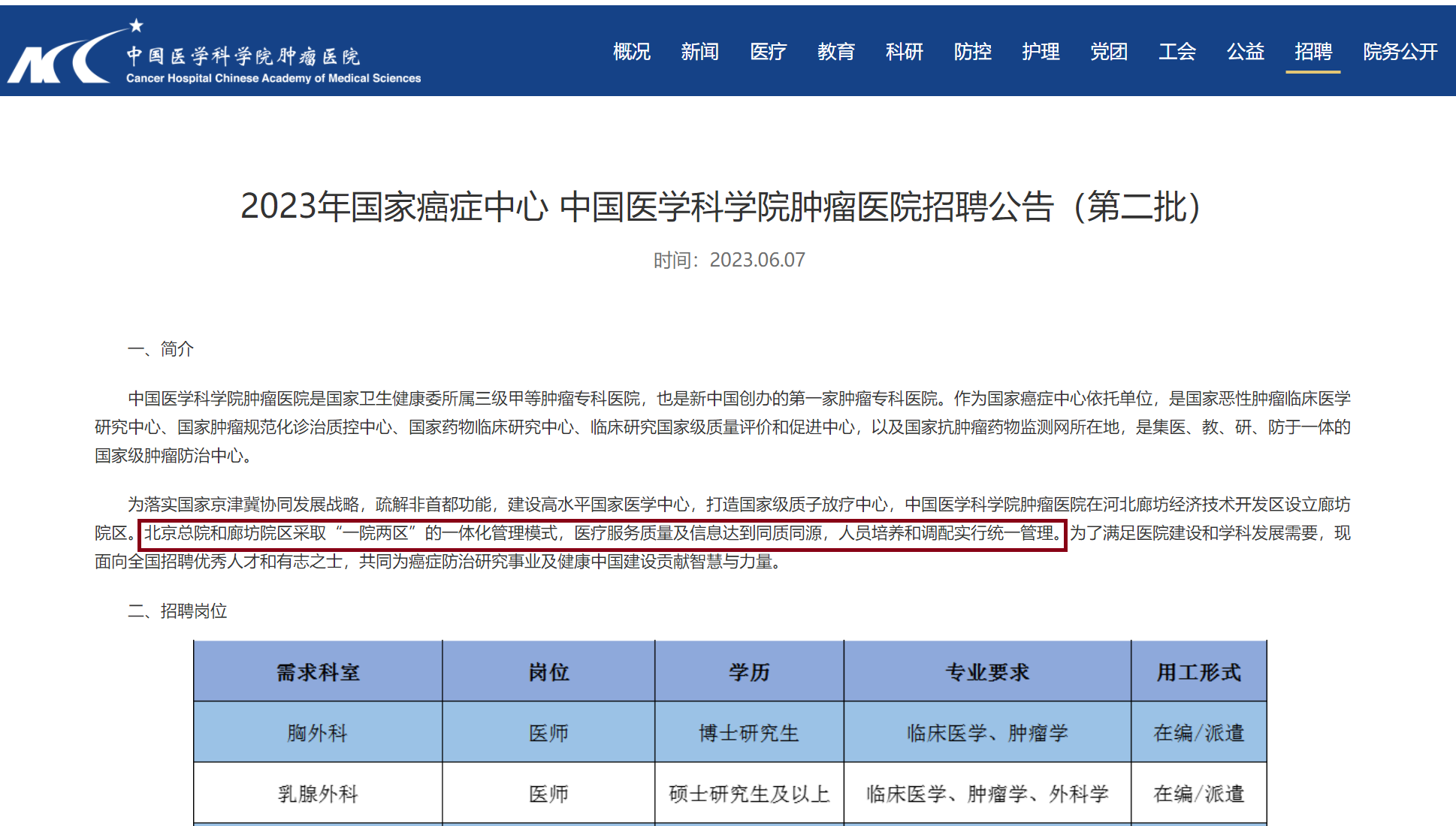Select 医疗 in the top navigation
The image size is (1456, 826).
(768, 52)
